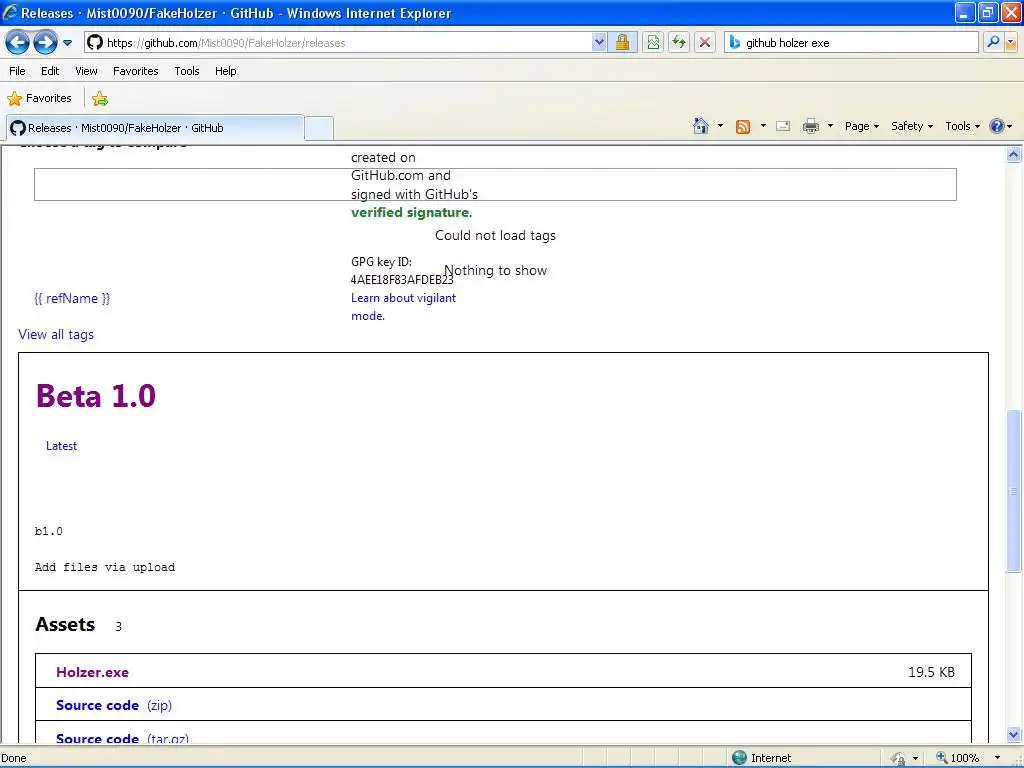Click the Refresh page icon
The width and height of the screenshot is (1024, 768).
tap(679, 43)
